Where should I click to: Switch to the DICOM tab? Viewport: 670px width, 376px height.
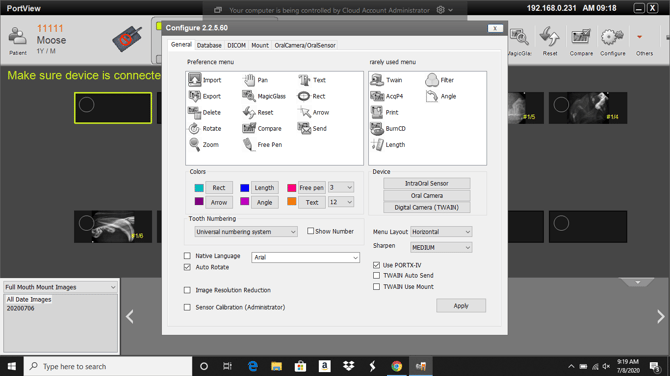pos(236,45)
